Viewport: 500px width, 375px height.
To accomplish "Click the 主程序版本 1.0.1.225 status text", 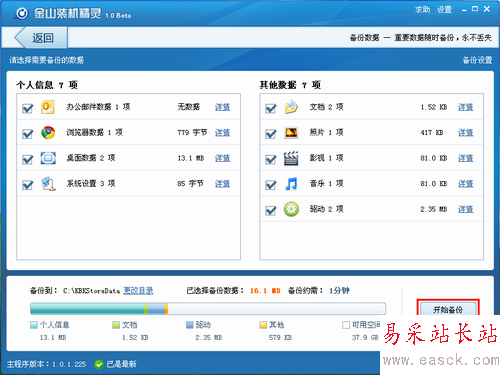I will pos(46,364).
